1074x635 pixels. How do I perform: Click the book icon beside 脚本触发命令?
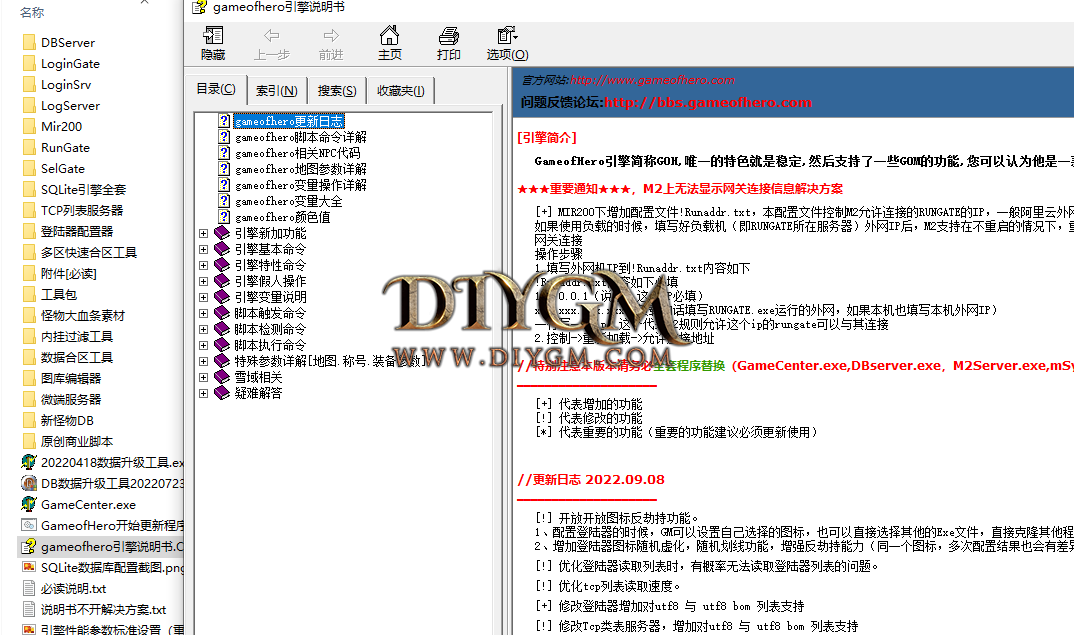(221, 313)
